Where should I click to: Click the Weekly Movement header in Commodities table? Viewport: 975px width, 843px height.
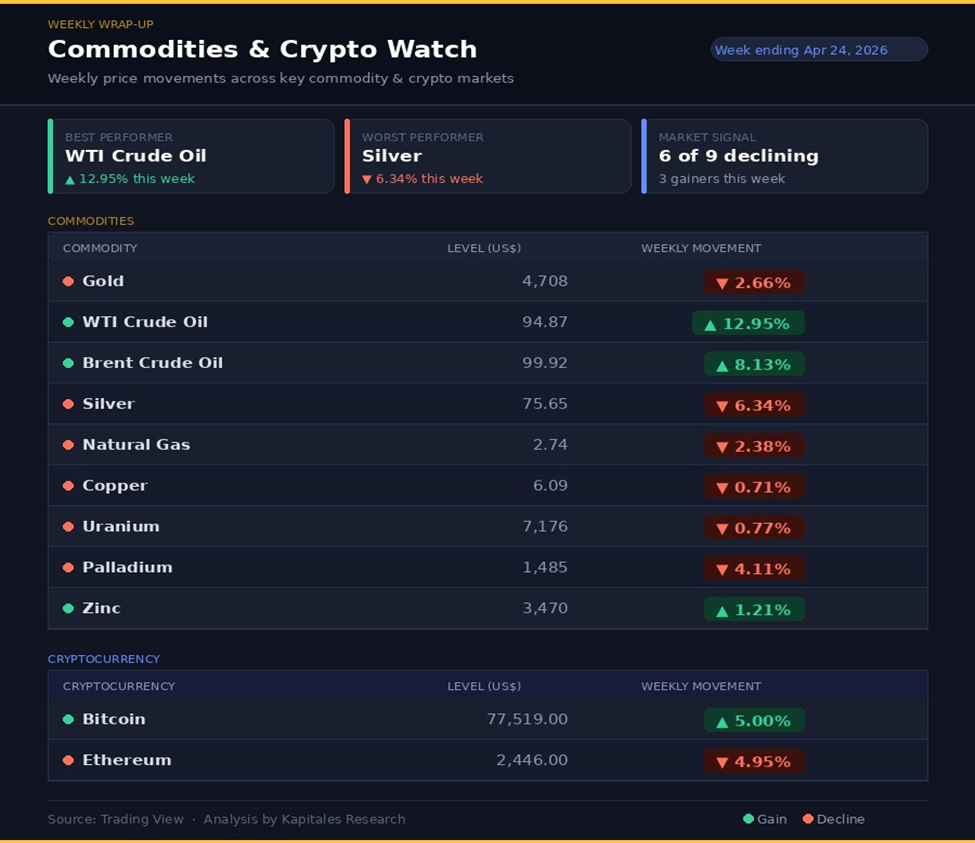tap(701, 248)
